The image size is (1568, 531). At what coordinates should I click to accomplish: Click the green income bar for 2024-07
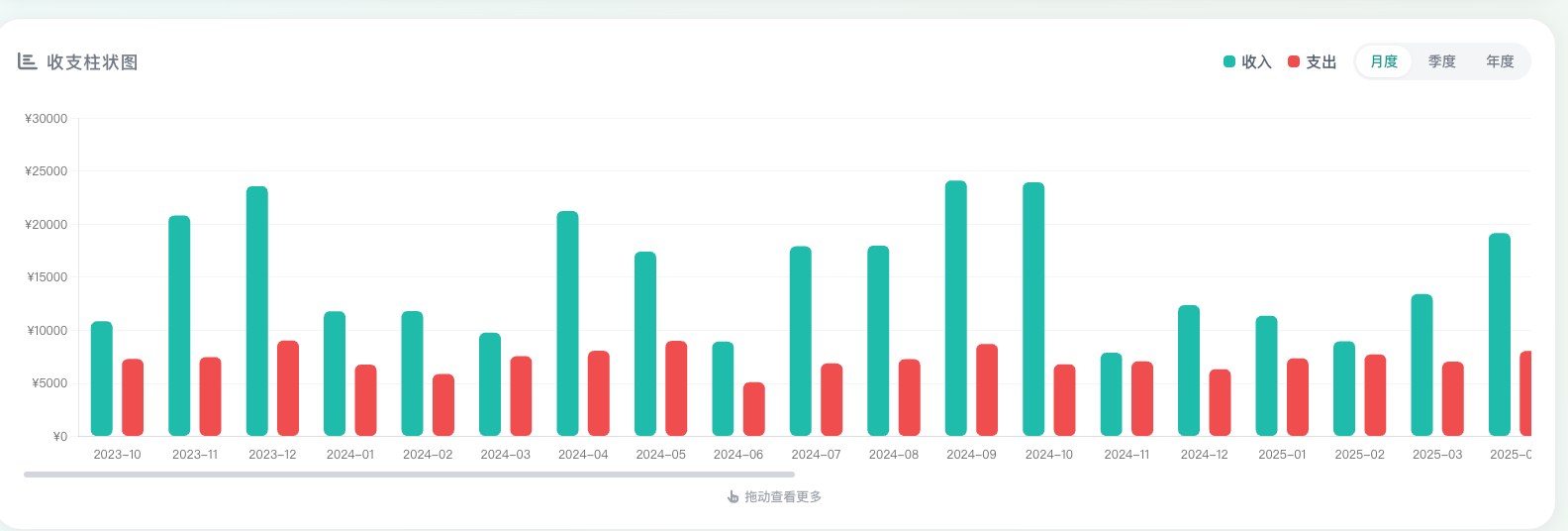(x=801, y=341)
